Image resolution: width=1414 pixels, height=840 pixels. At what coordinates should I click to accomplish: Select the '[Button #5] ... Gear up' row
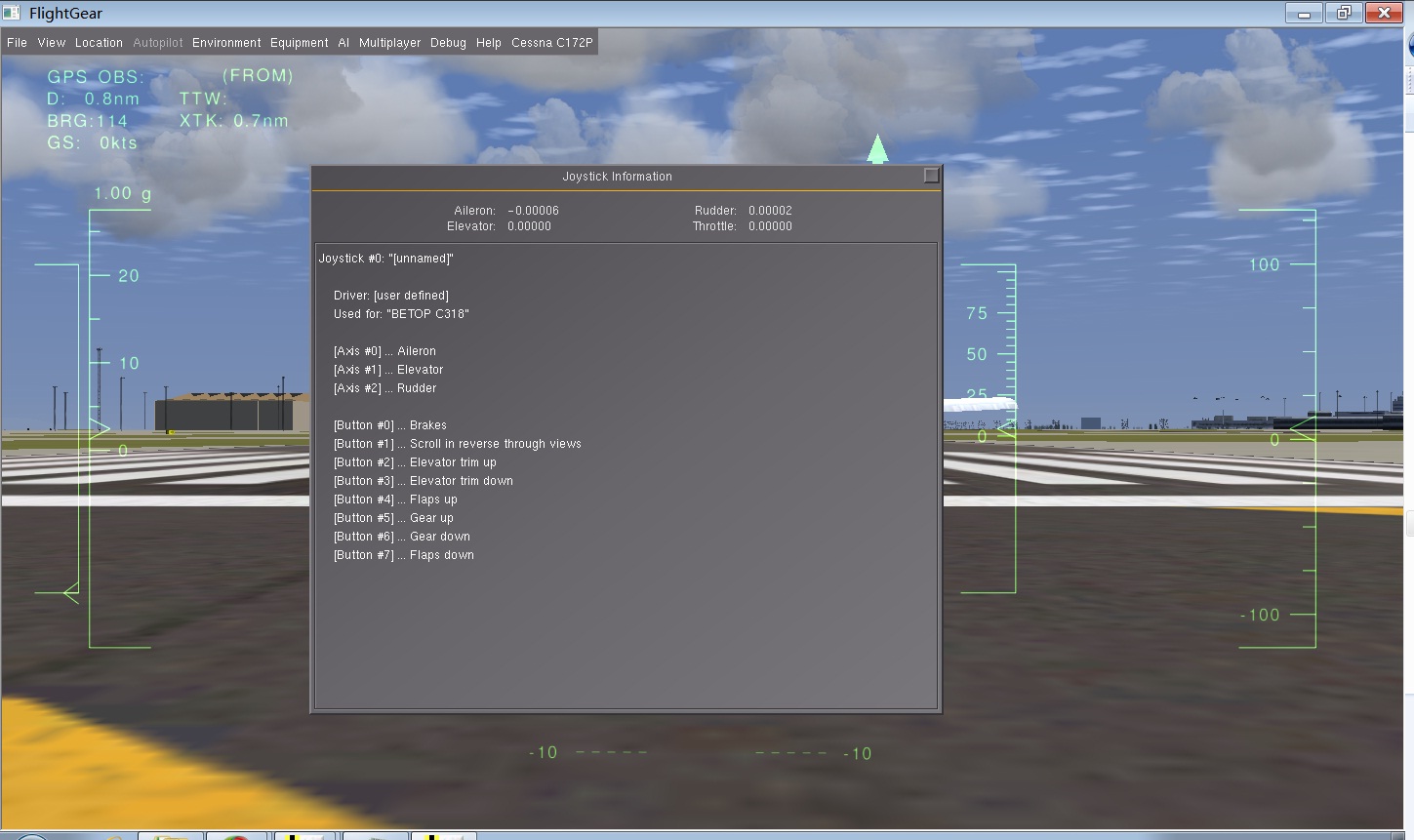pyautogui.click(x=393, y=518)
